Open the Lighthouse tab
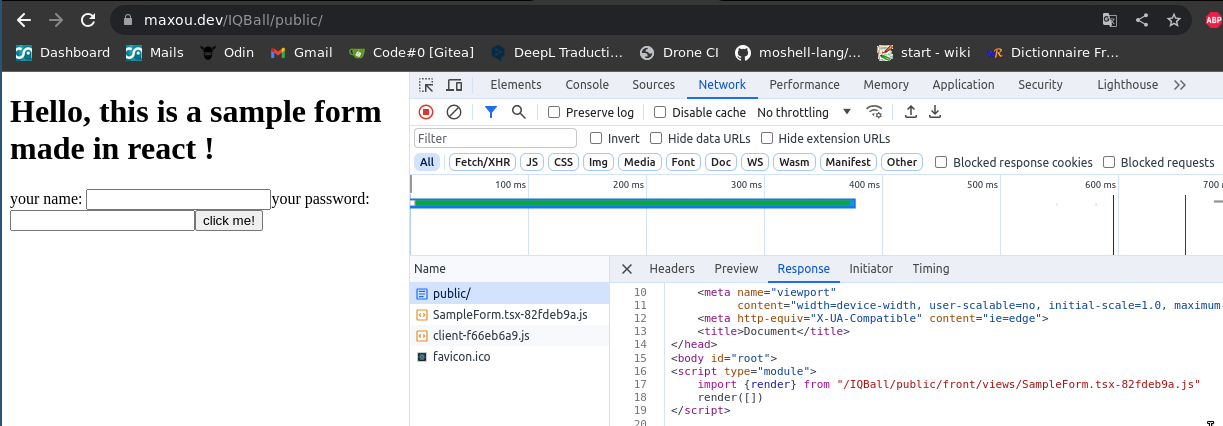Viewport: 1223px width, 426px height. tap(1127, 85)
